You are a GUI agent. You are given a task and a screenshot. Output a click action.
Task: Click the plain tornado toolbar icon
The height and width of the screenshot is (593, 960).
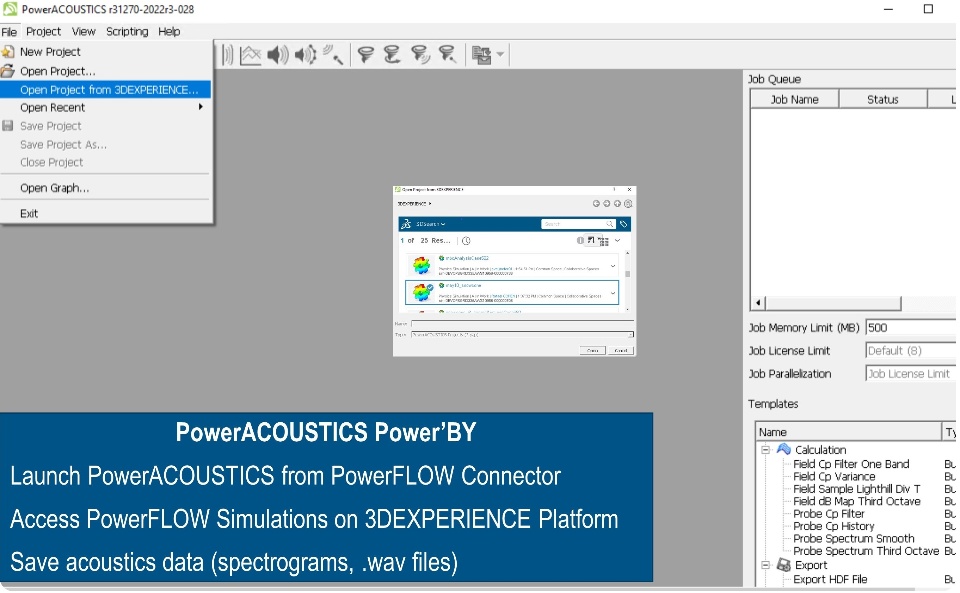coord(366,55)
